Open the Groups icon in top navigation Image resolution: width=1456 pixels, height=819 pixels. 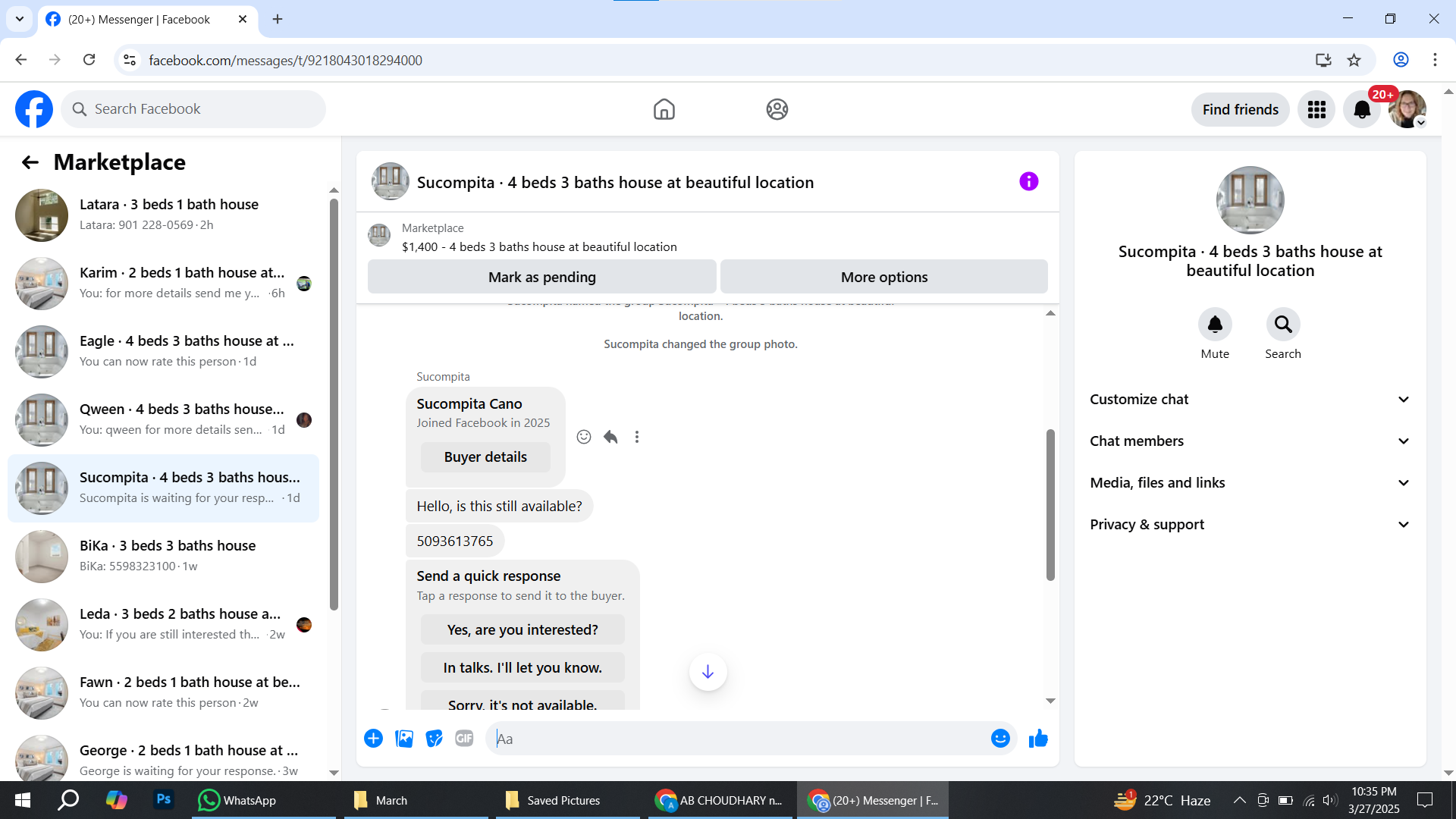pyautogui.click(x=777, y=109)
